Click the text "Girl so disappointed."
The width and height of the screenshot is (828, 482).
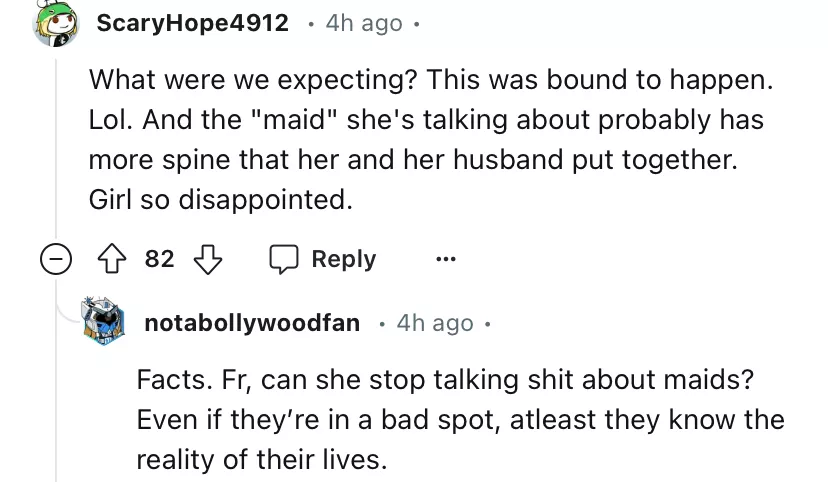[x=221, y=200]
